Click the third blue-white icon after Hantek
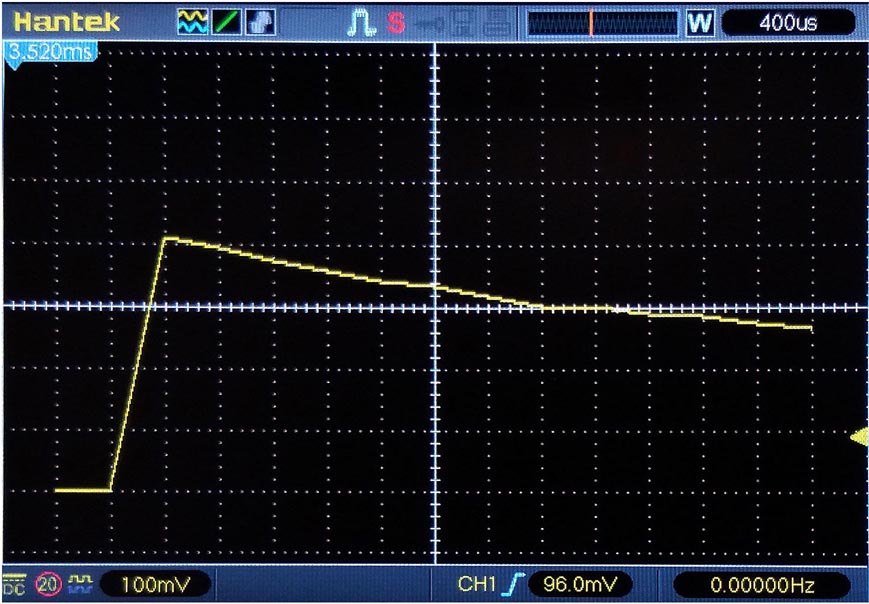This screenshot has height=604, width=869. [260, 23]
